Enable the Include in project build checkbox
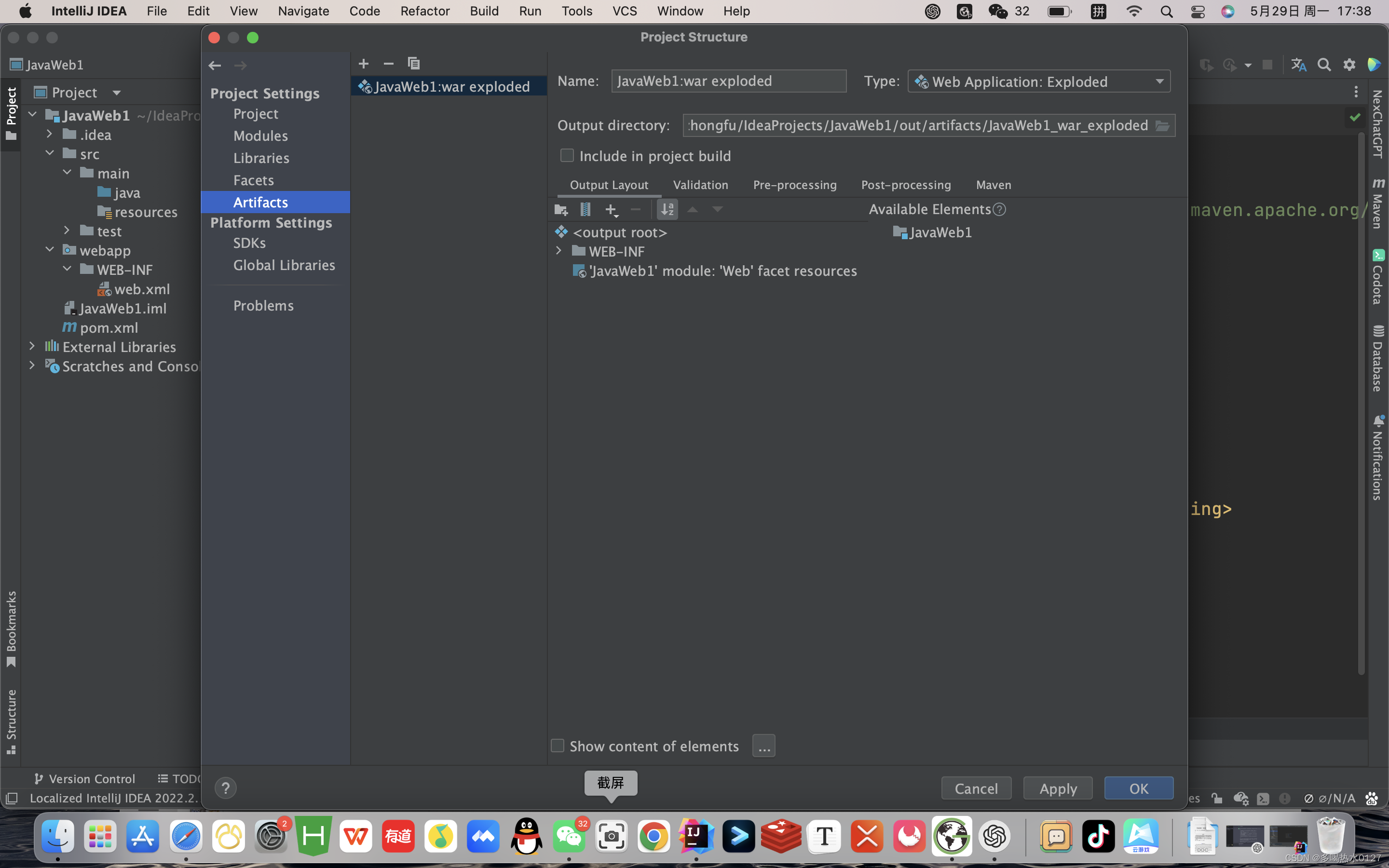1389x868 pixels. (567, 156)
